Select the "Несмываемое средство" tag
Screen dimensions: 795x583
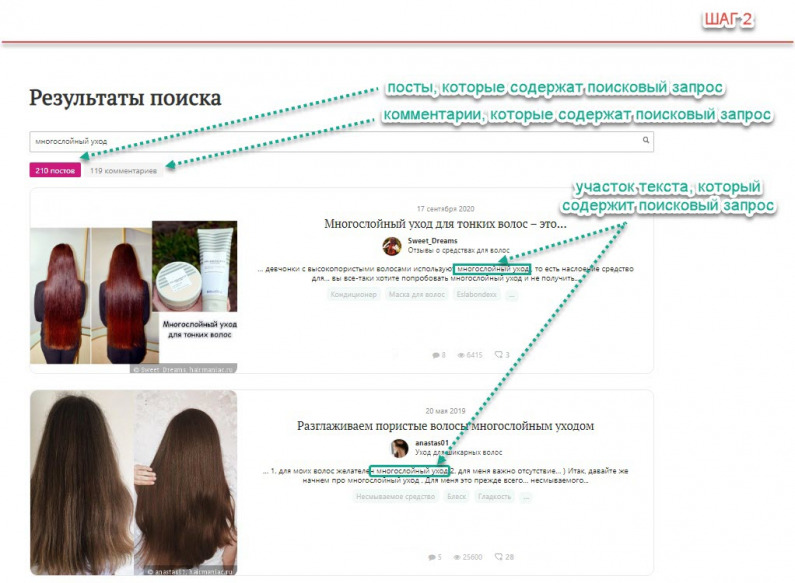tap(395, 497)
